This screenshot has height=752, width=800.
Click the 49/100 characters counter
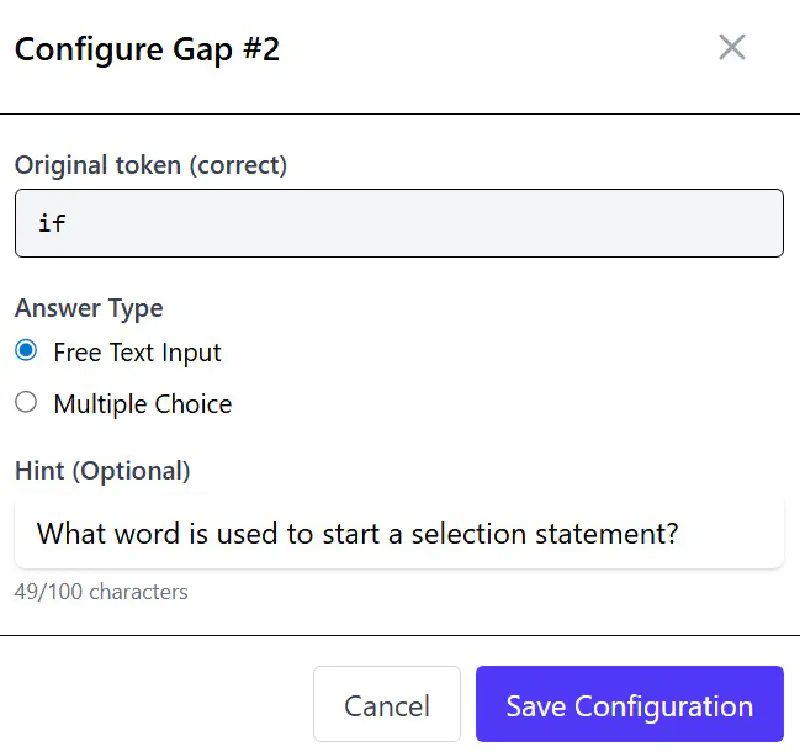pos(100,592)
